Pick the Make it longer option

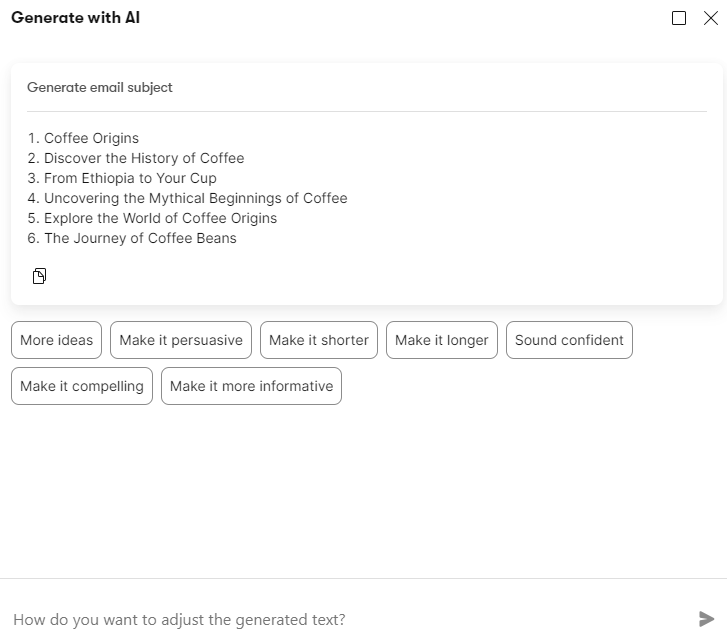pos(442,340)
